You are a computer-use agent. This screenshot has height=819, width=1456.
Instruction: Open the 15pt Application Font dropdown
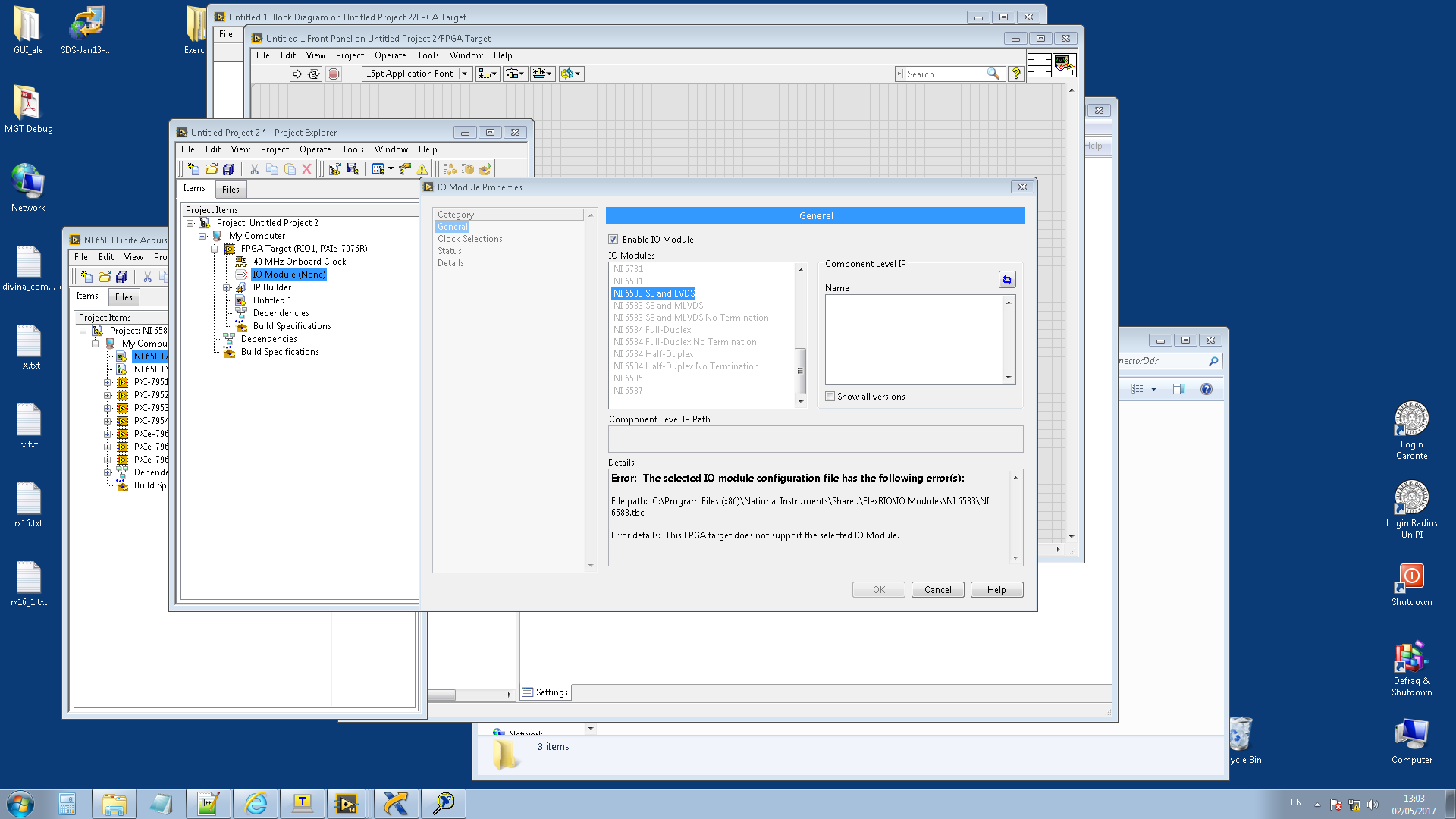[x=417, y=74]
